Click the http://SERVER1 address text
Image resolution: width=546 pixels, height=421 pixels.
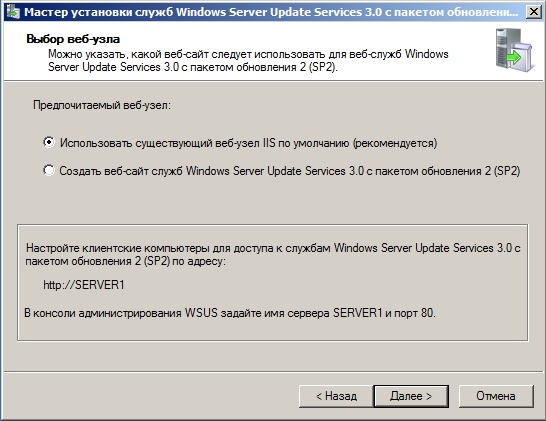[84, 285]
